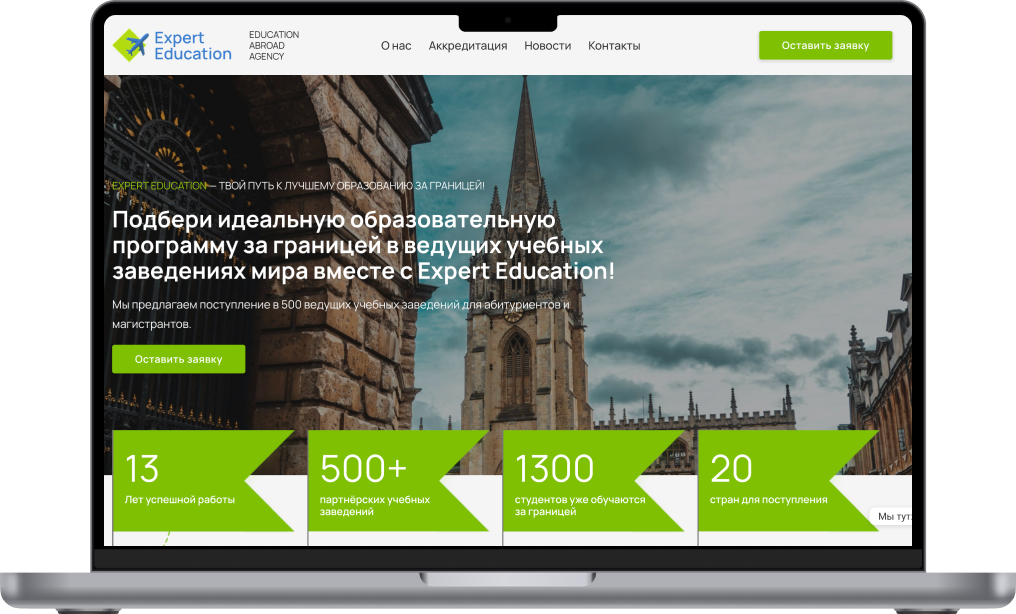Click the green airplane logo icon

(x=131, y=45)
